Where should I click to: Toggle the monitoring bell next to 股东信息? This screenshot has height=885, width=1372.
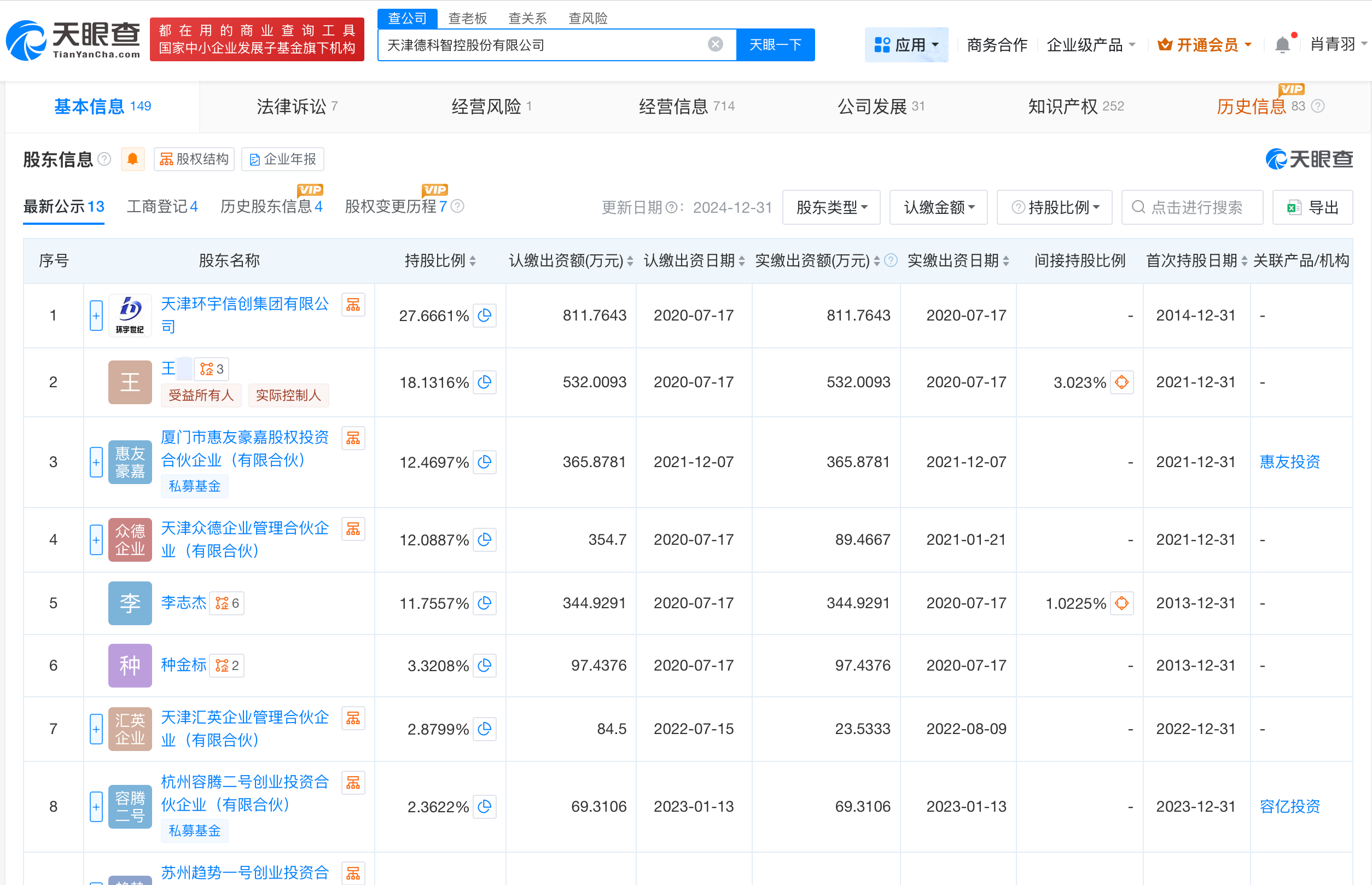tap(133, 159)
